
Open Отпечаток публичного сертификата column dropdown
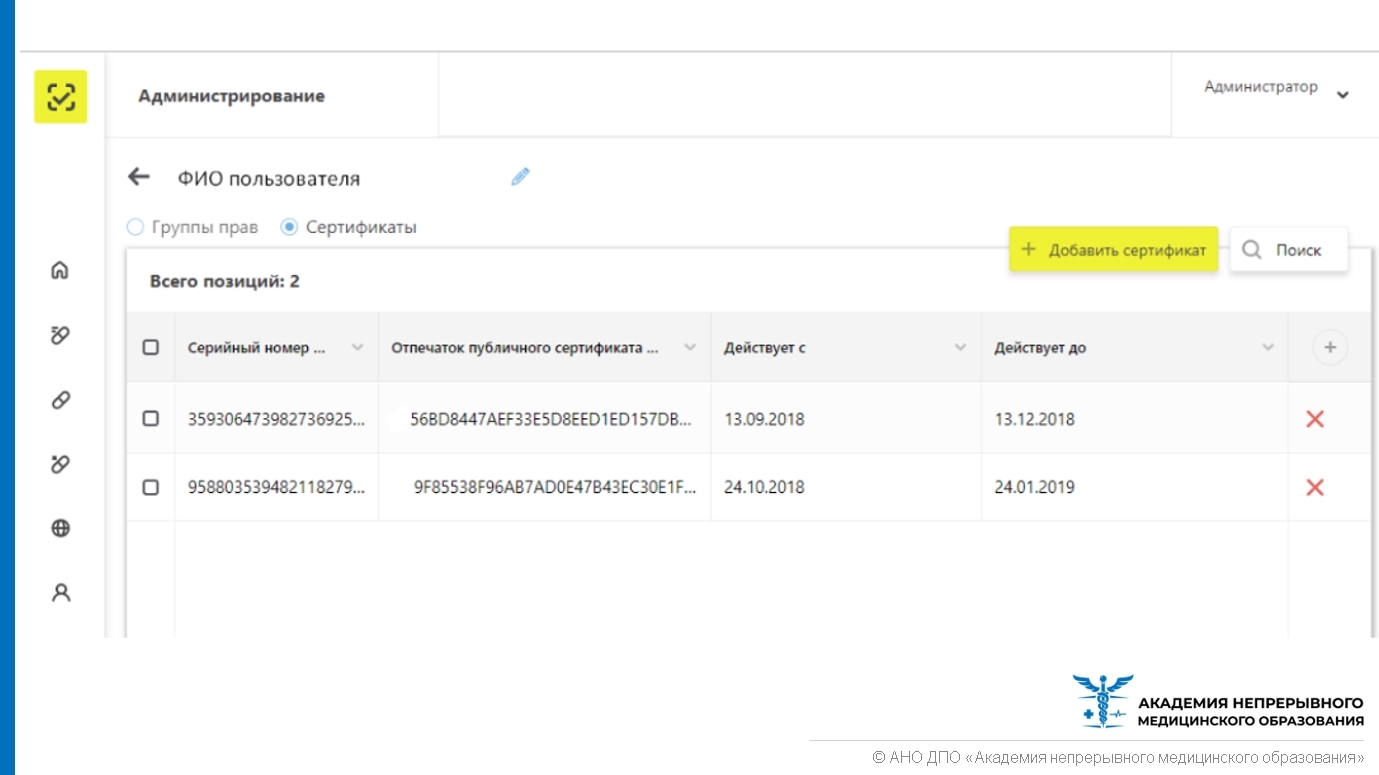coord(690,347)
